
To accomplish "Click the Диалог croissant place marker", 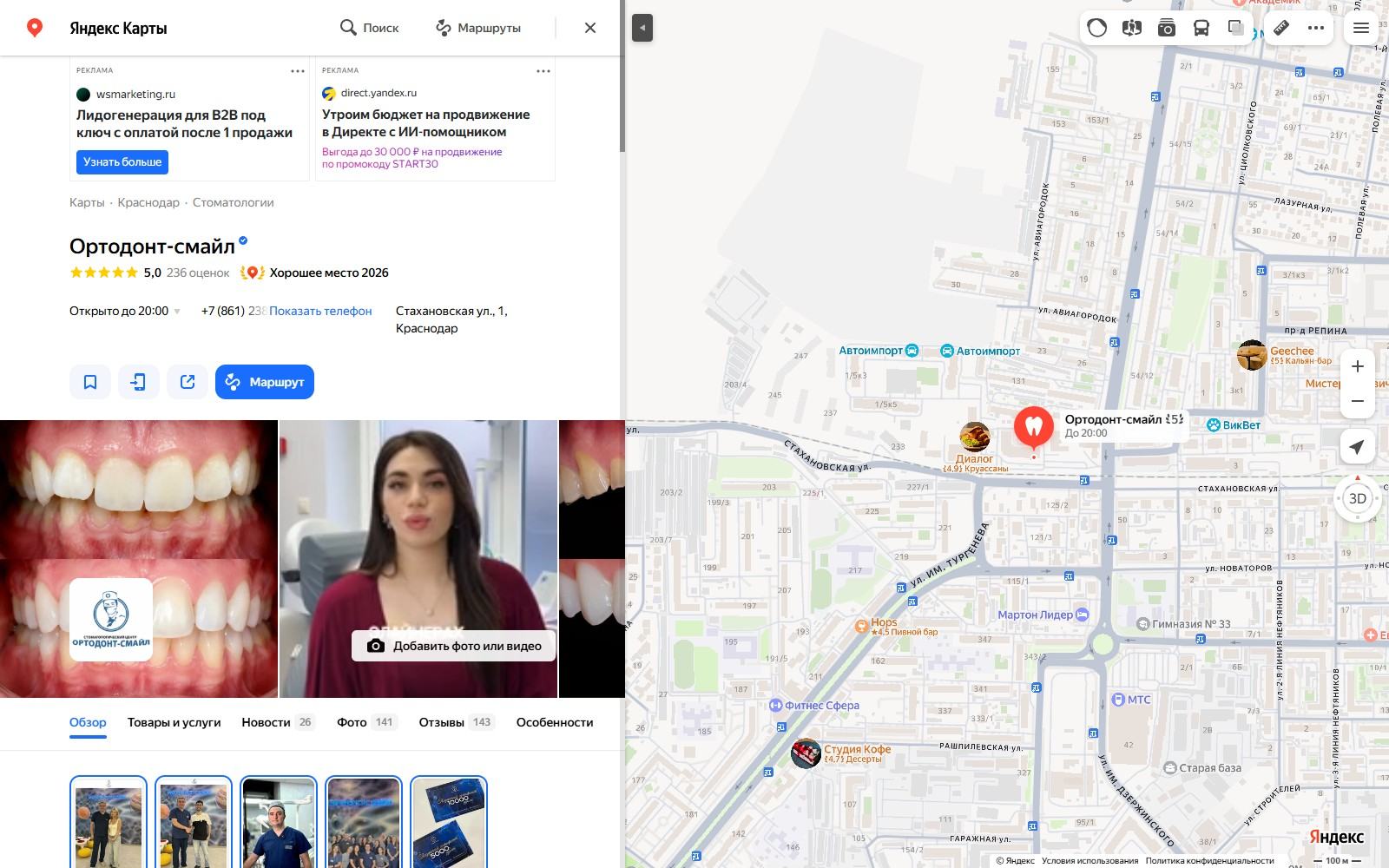I will coord(975,439).
